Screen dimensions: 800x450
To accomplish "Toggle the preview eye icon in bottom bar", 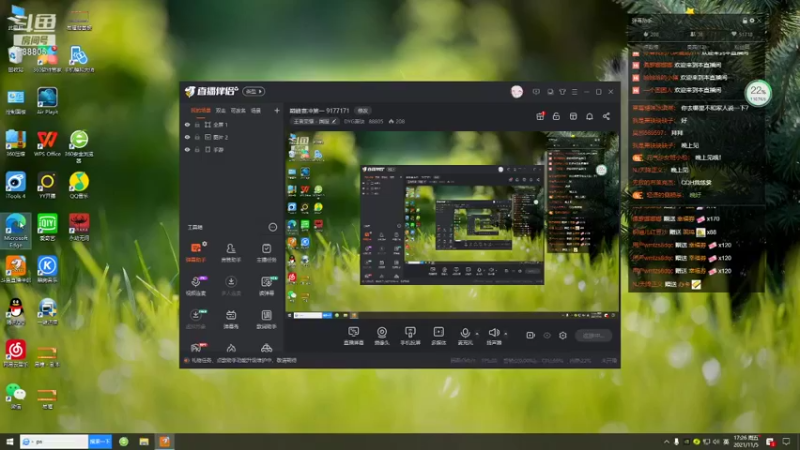I will point(547,335).
